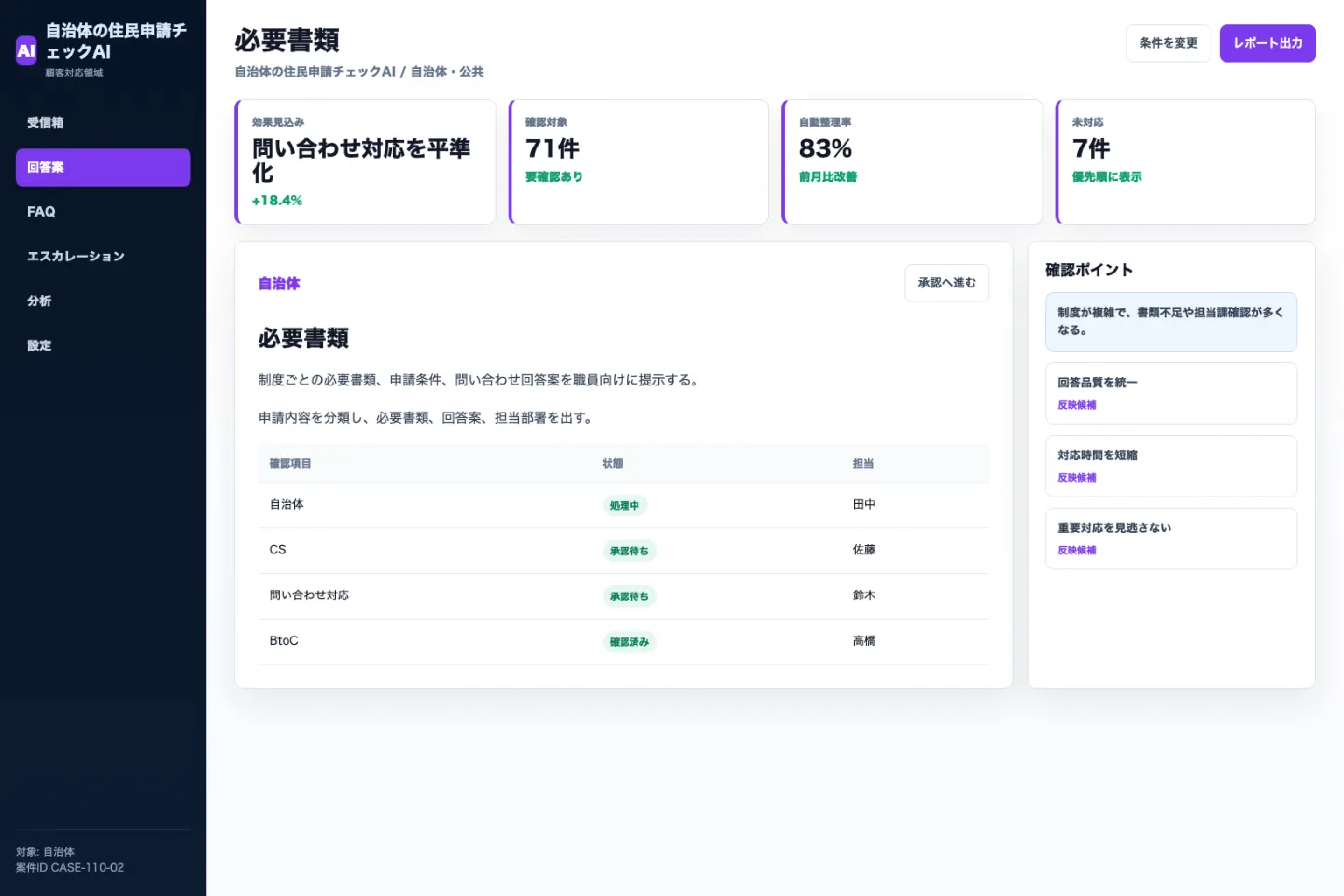Click the 状態 column header
1344x896 pixels.
[x=613, y=464]
